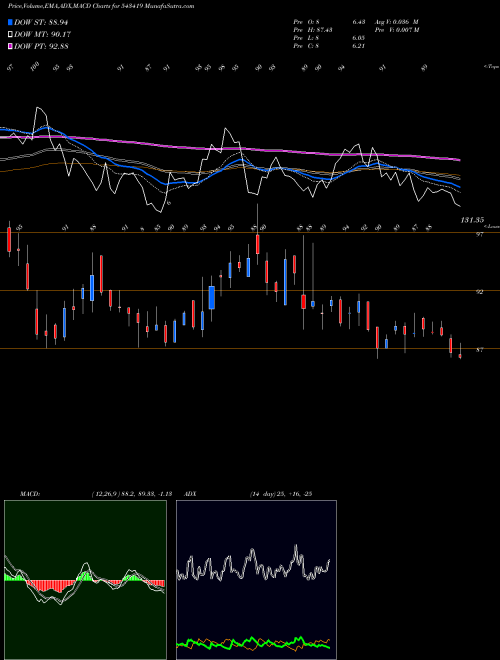
Task: Click the 97 price axis label
Action: (479, 234)
